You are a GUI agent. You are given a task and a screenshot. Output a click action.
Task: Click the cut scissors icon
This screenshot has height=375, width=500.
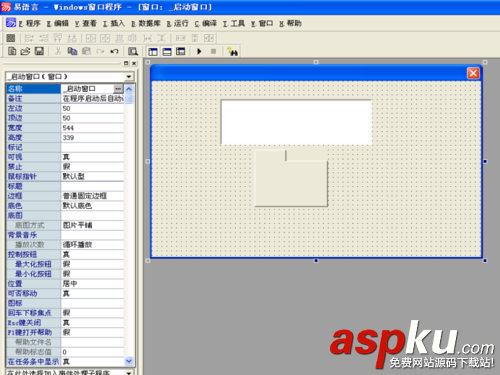(x=58, y=51)
